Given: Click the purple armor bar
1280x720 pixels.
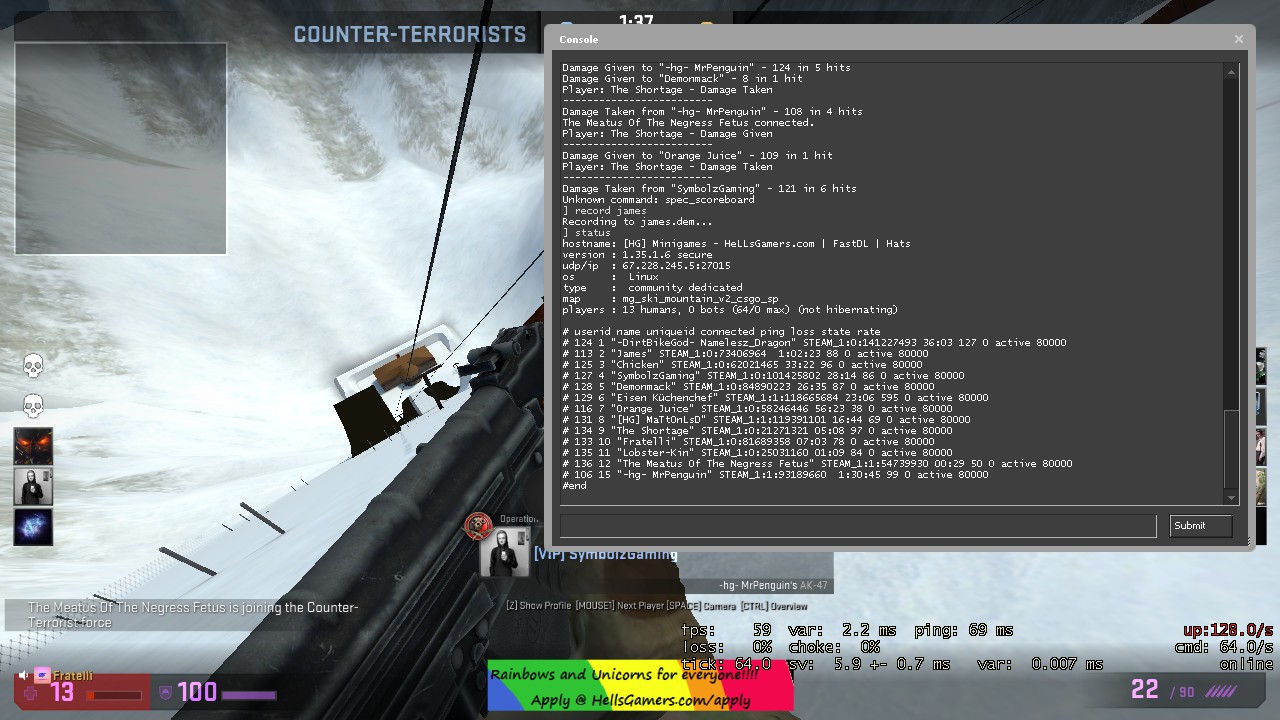Looking at the screenshot, I should (248, 694).
